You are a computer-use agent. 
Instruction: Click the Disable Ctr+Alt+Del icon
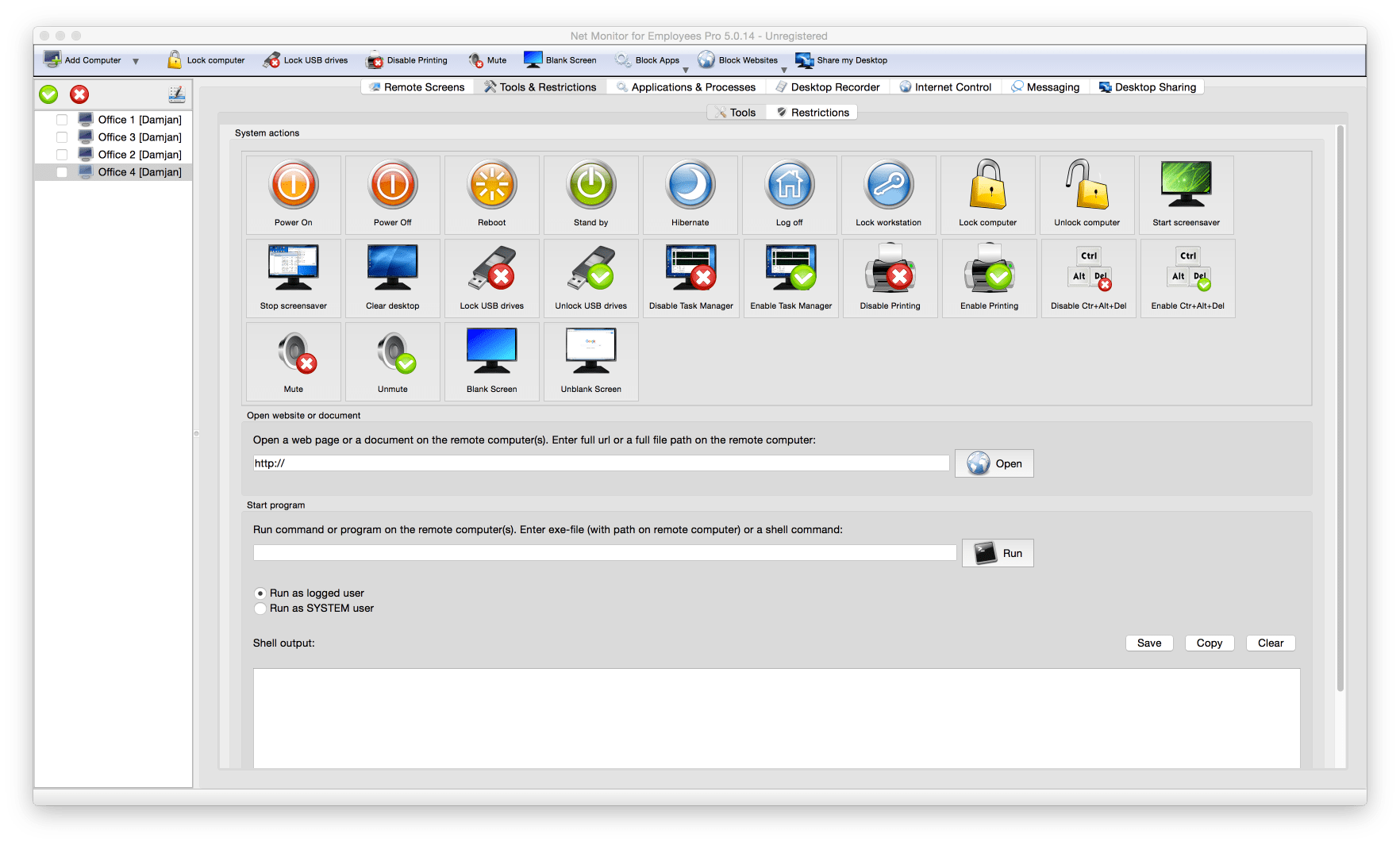point(1088,268)
